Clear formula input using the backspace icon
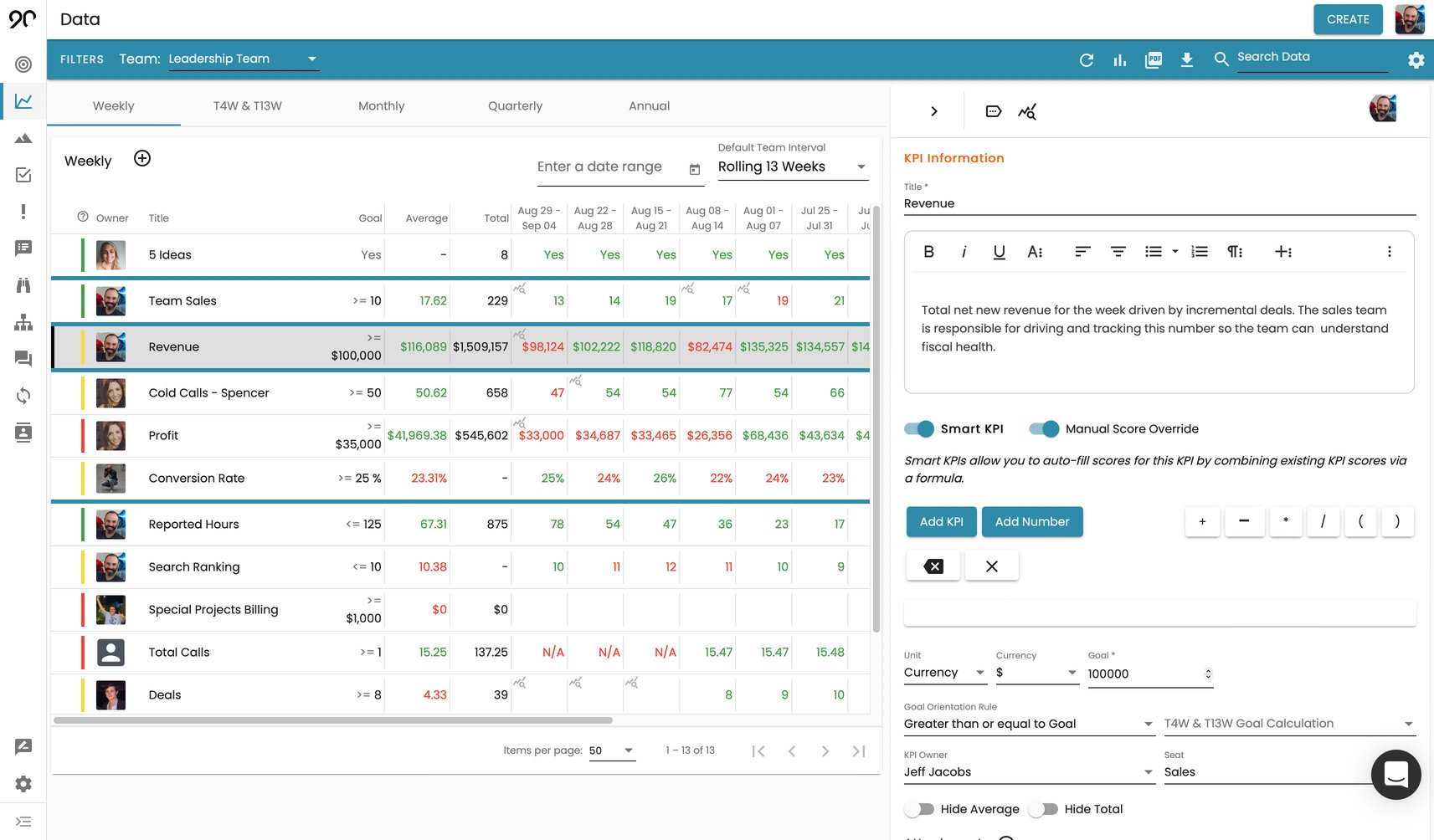 pos(933,566)
